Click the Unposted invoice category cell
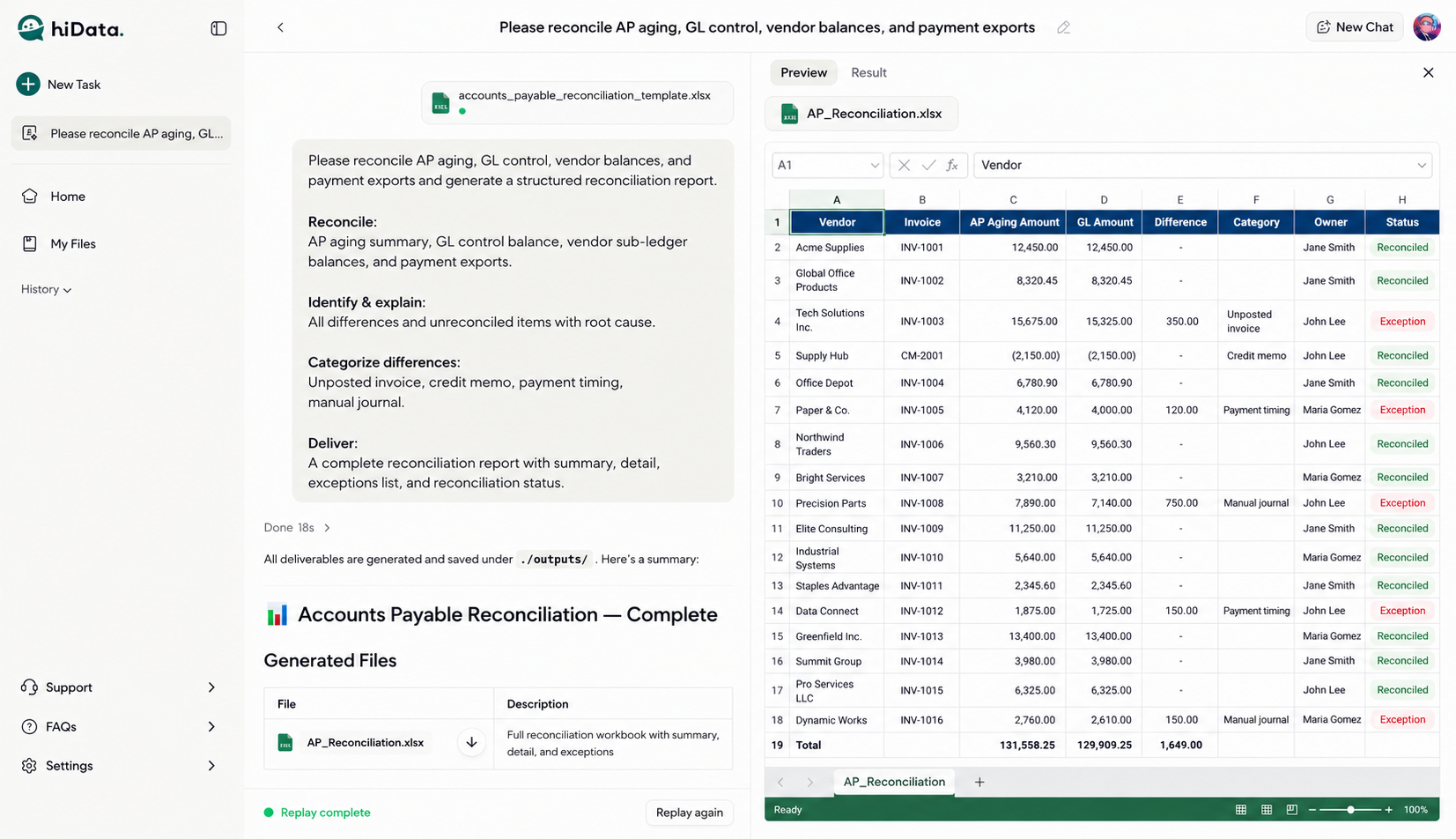 tap(1255, 322)
